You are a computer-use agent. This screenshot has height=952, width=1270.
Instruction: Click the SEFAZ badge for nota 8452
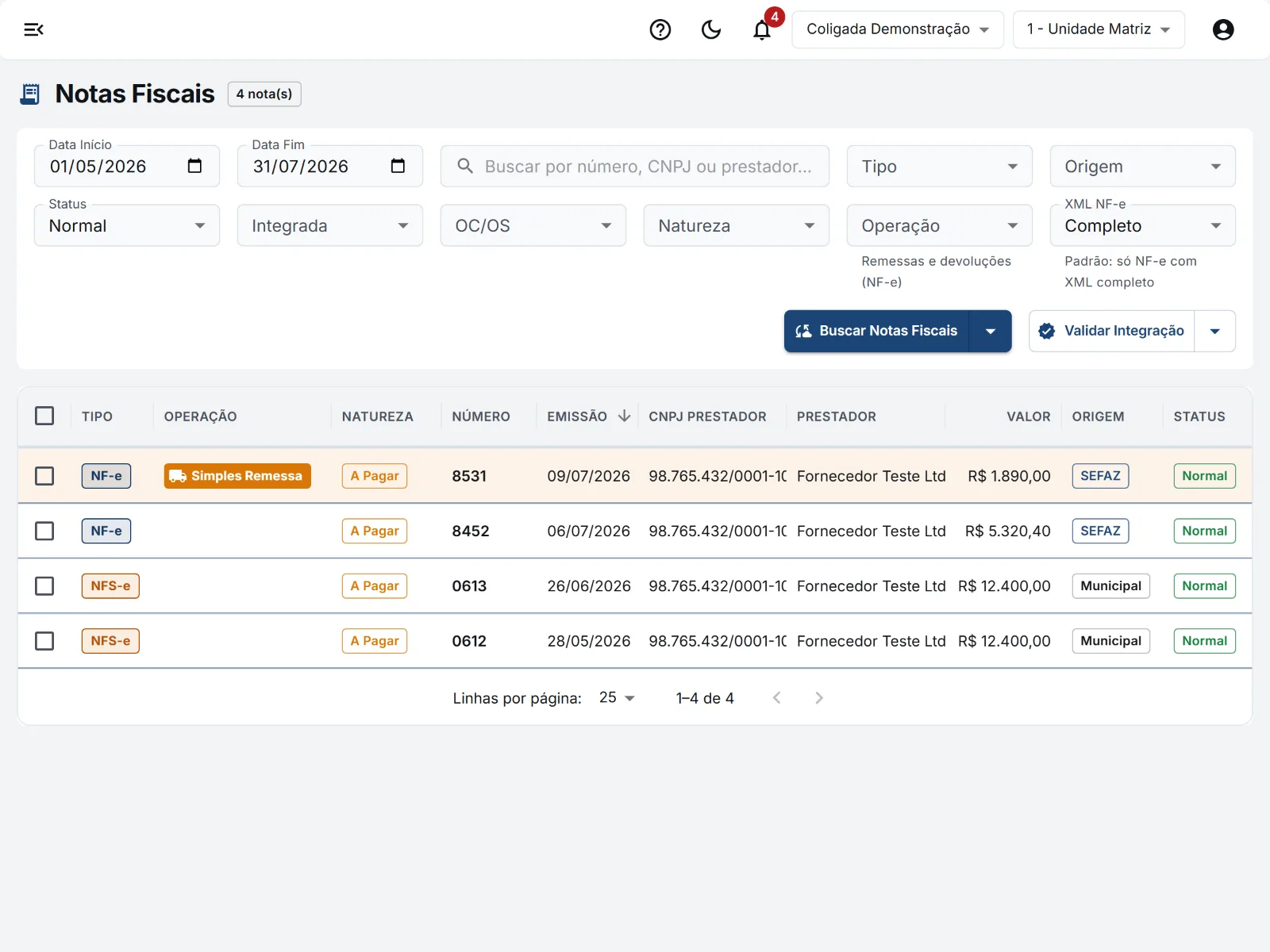pos(1100,531)
